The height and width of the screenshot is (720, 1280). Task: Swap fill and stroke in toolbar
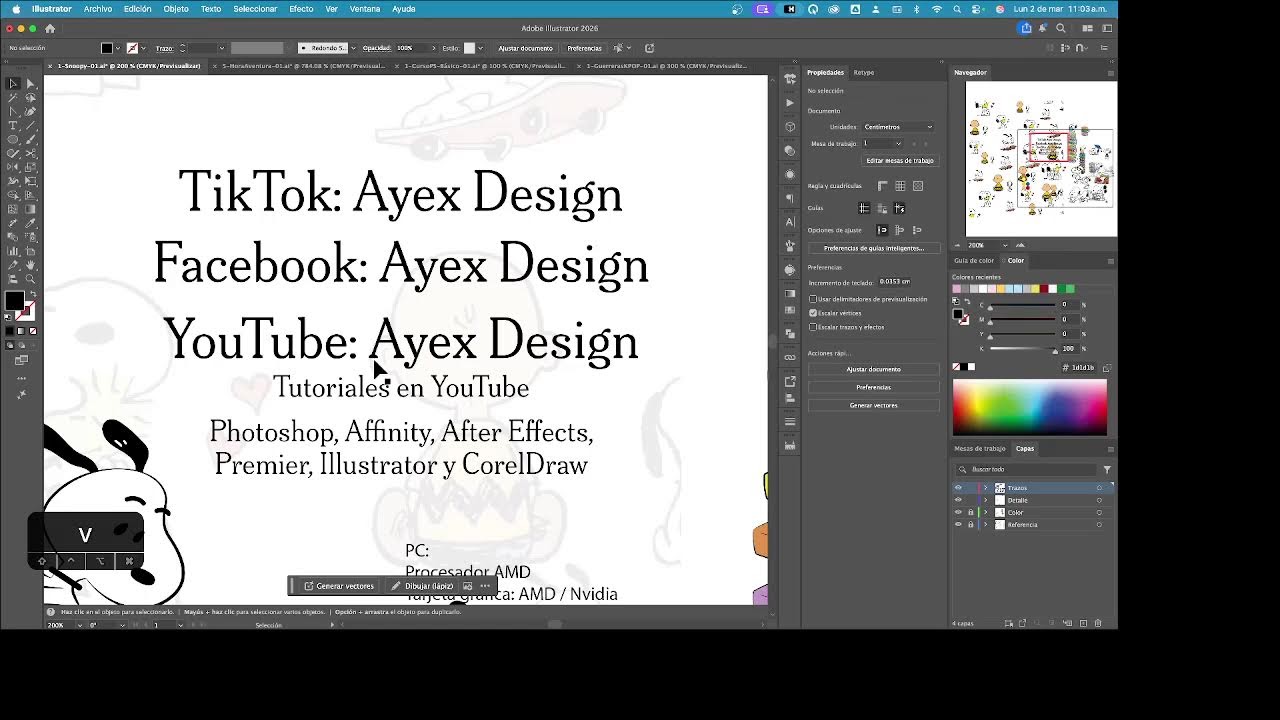[32, 296]
